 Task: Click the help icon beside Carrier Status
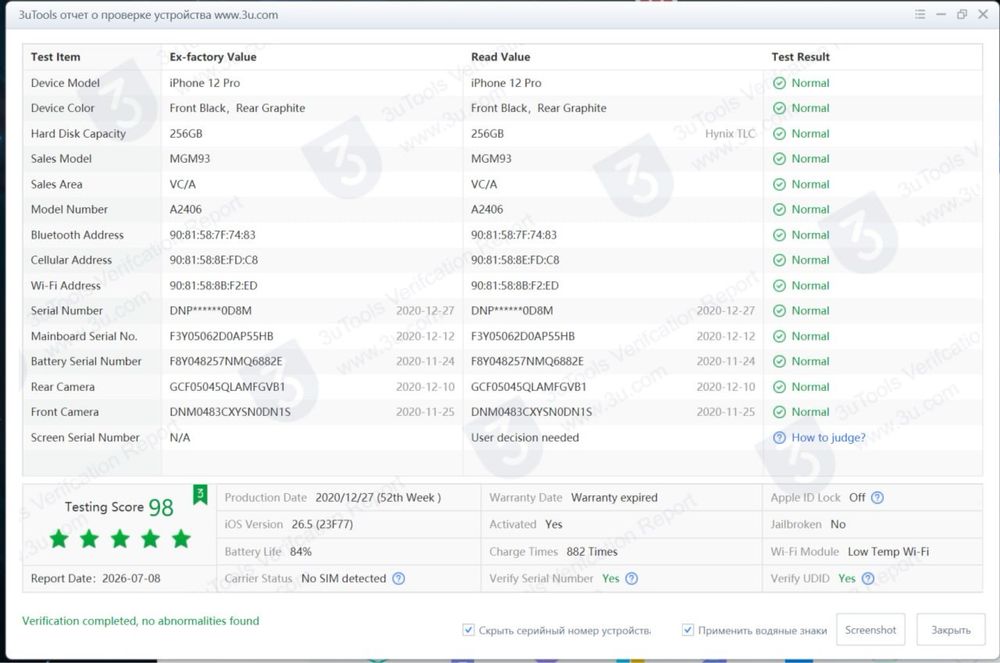[399, 578]
